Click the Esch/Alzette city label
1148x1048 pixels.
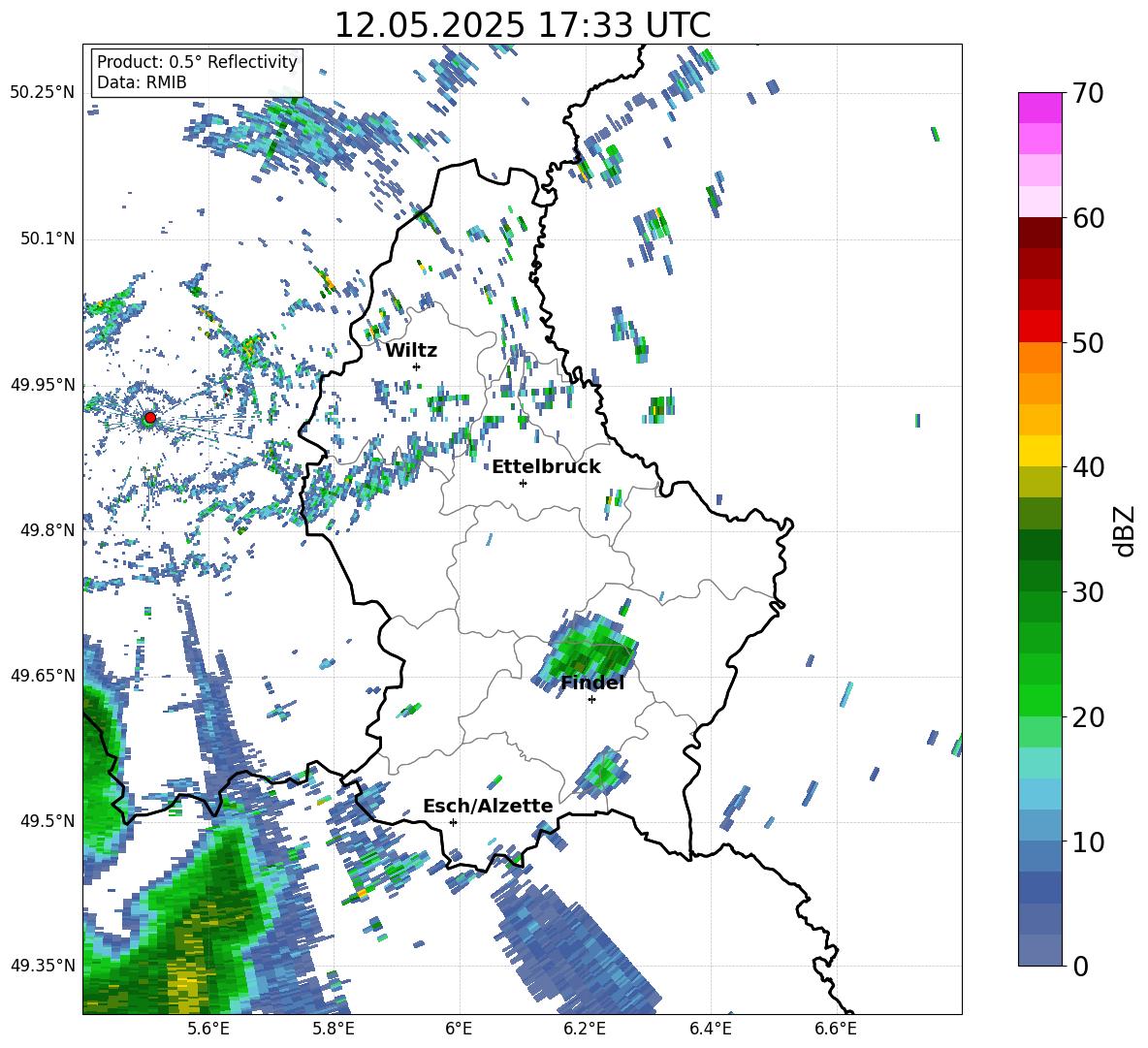click(488, 806)
